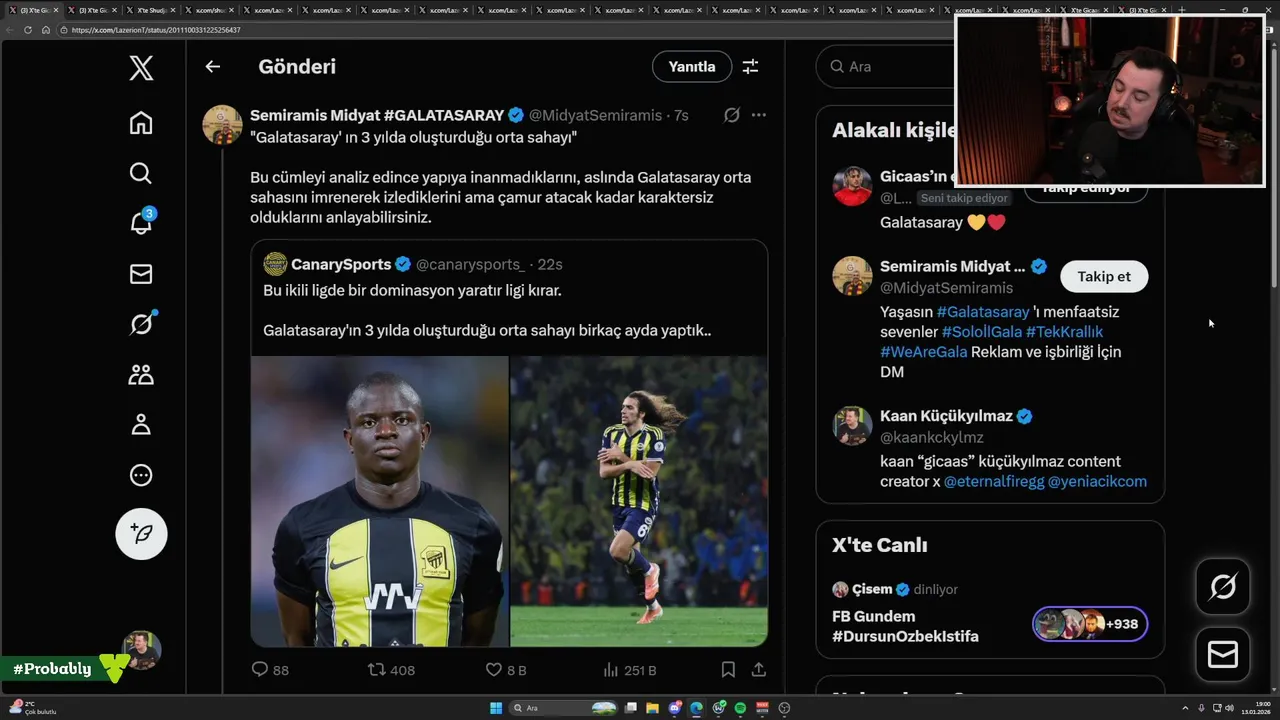
Task: Click account avatar at sidebar bottom
Action: (x=141, y=650)
